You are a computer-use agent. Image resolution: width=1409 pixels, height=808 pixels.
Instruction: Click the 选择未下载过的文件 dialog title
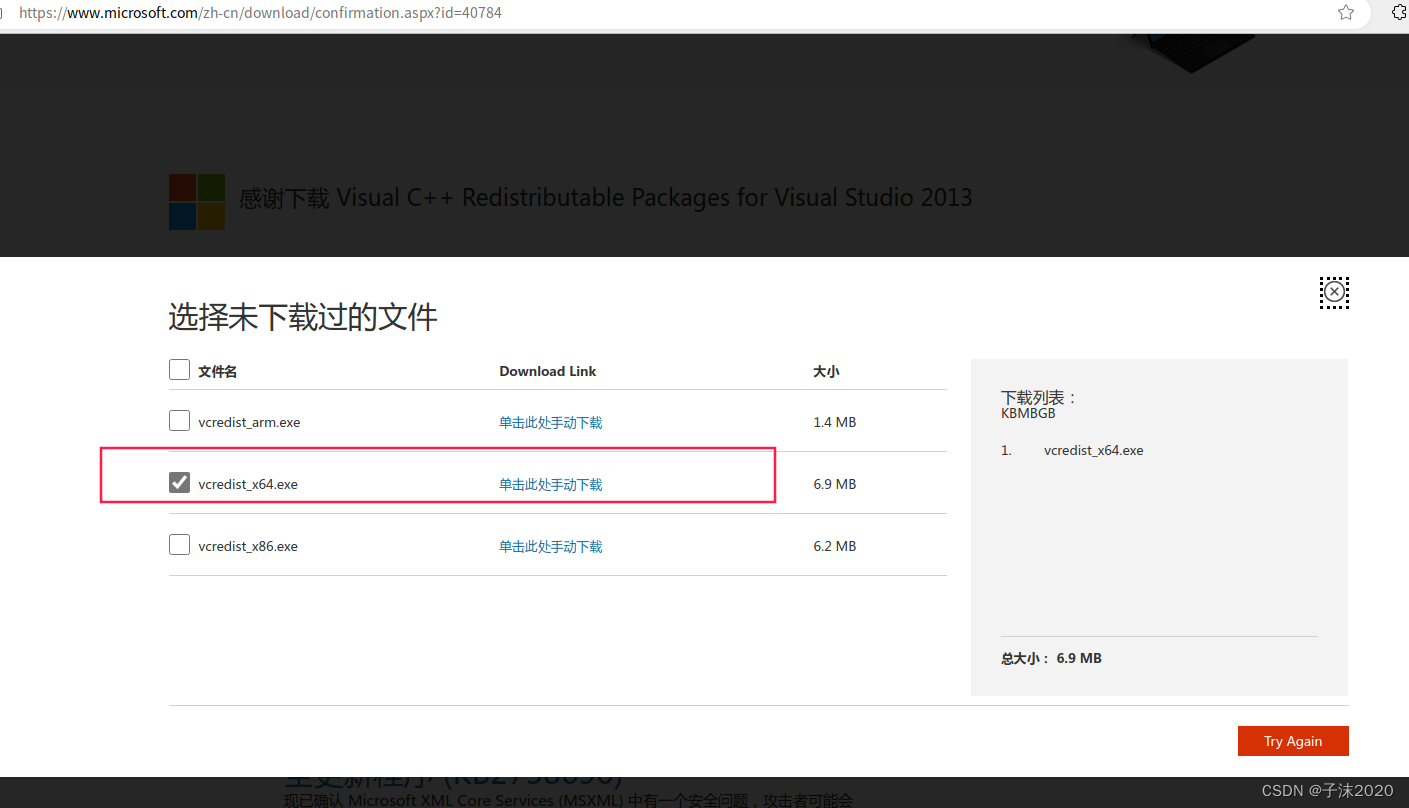(303, 318)
